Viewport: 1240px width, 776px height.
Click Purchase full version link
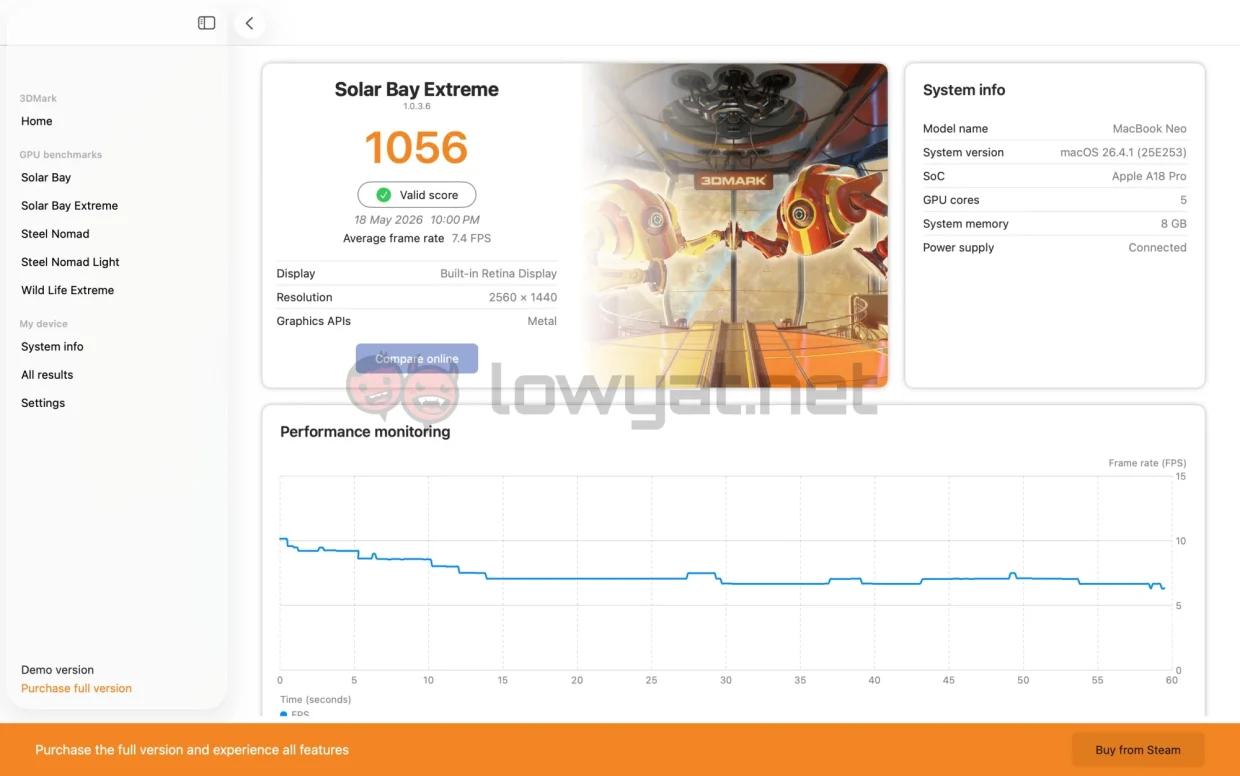[76, 688]
